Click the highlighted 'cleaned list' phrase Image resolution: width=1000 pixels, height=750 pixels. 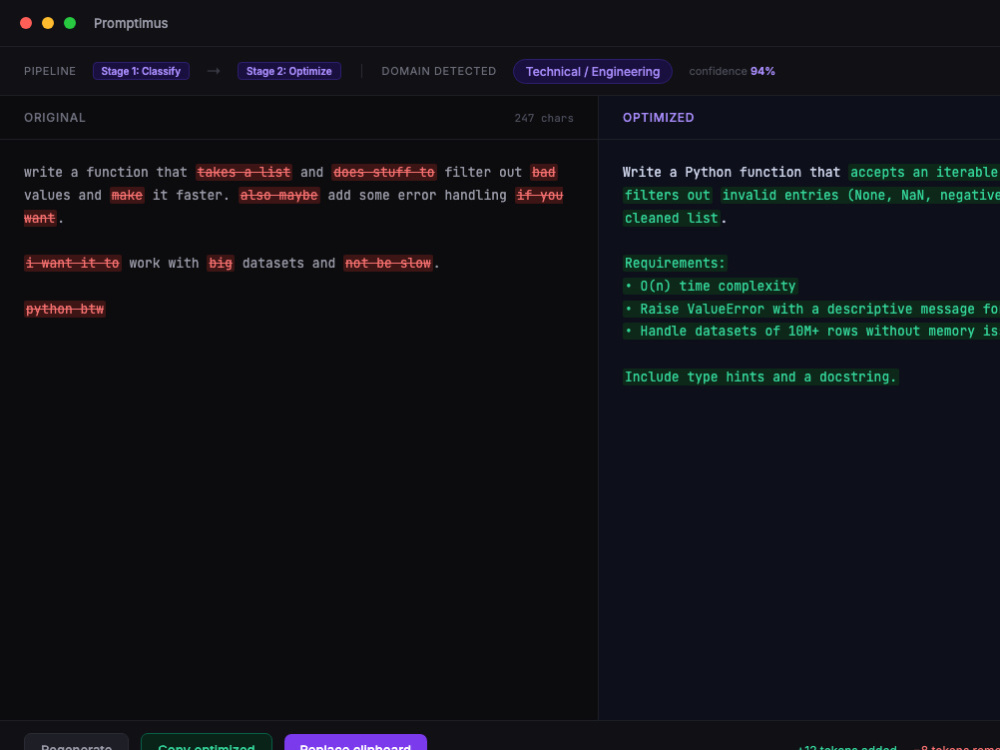(x=672, y=218)
